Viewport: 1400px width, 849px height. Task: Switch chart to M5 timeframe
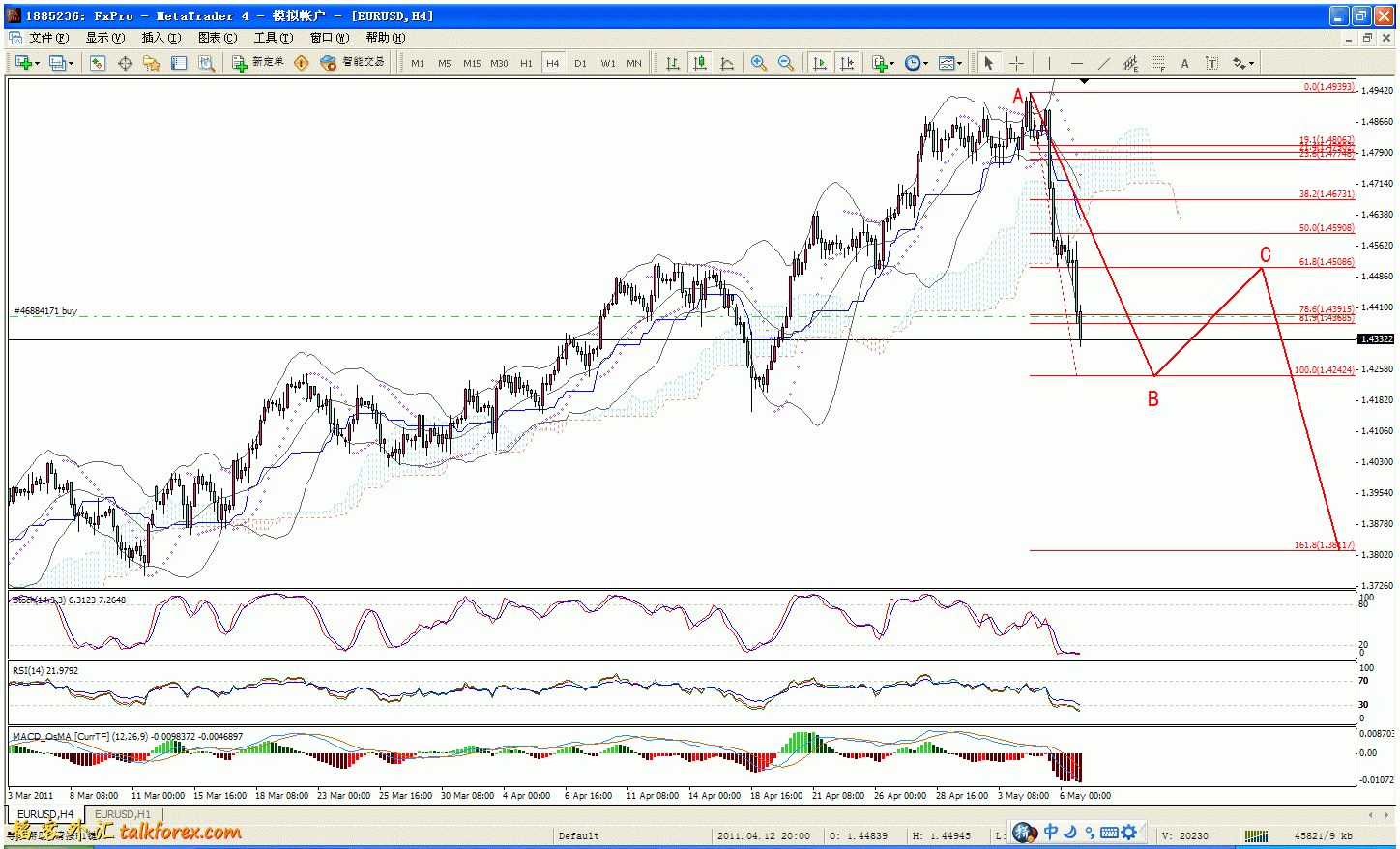(x=445, y=64)
